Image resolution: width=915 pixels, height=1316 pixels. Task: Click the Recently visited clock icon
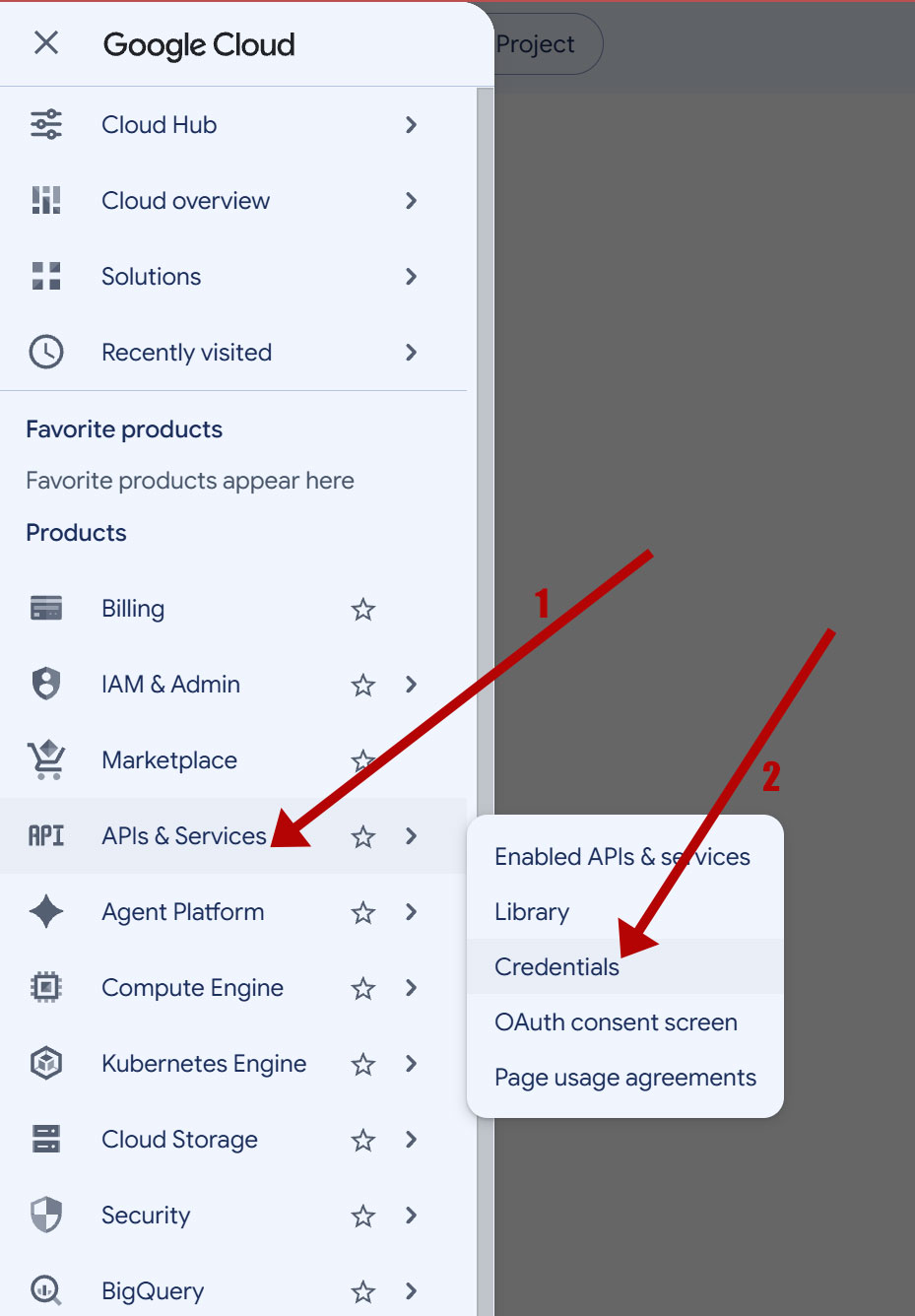coord(46,352)
